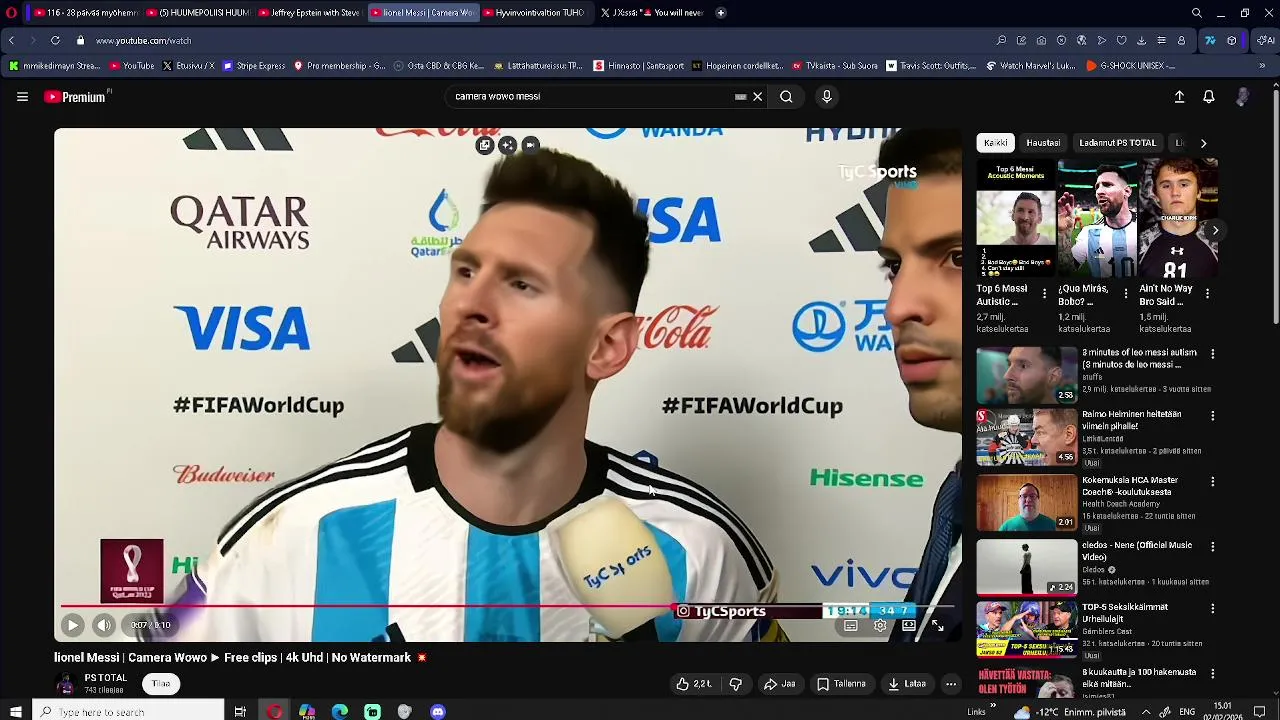Viewport: 1280px width, 720px height.
Task: Click the magnifier search button
Action: [x=786, y=97]
